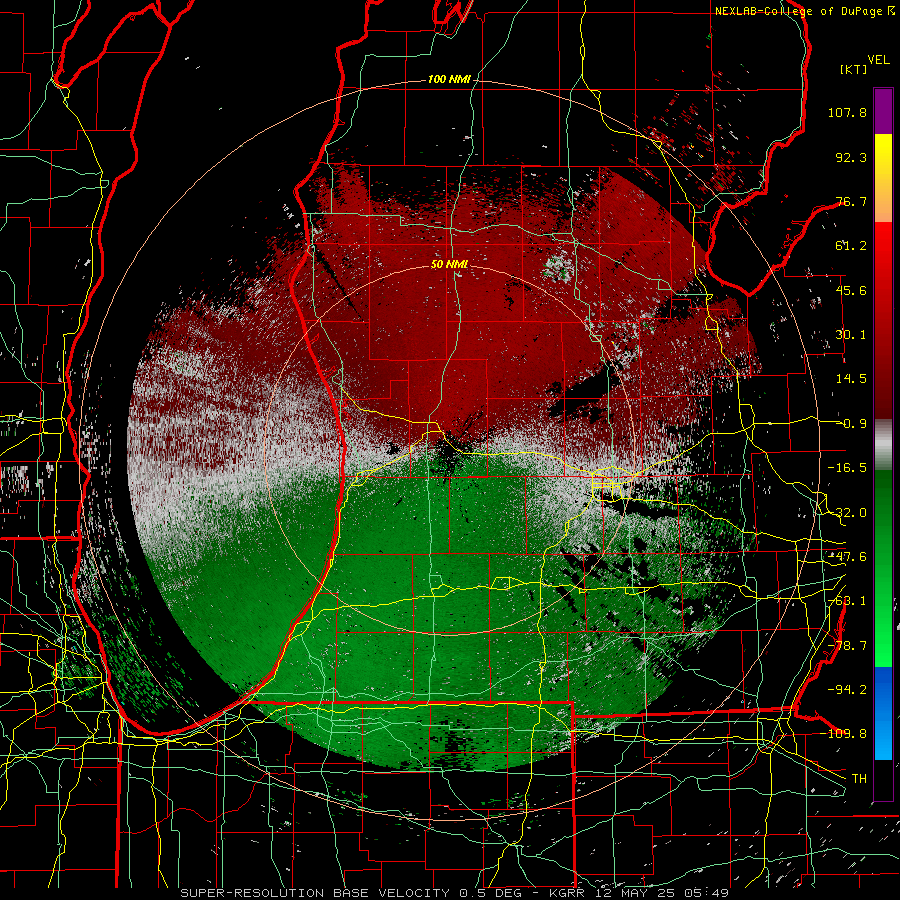Click the 30.1 legend value
Screen dimensions: 900x900
[x=851, y=335]
